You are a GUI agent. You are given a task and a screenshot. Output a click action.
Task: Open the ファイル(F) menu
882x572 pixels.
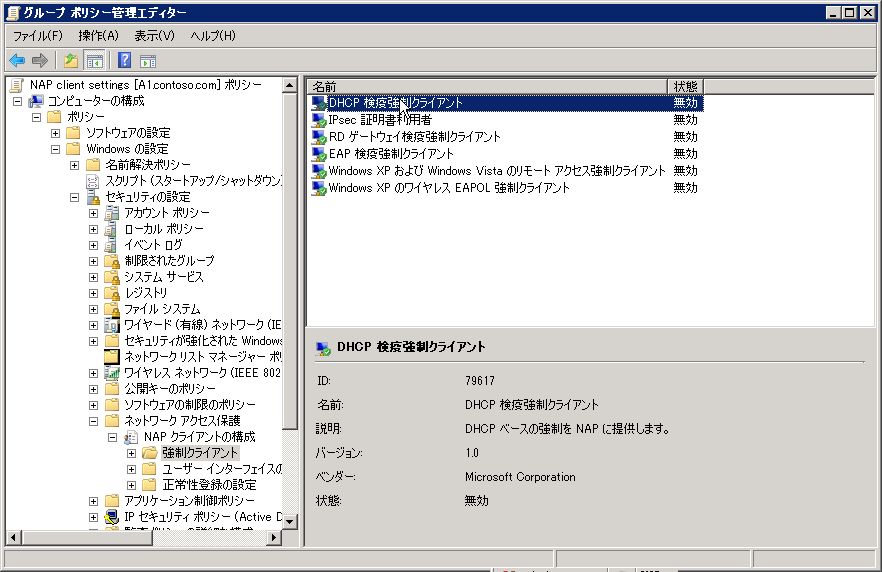coord(38,36)
